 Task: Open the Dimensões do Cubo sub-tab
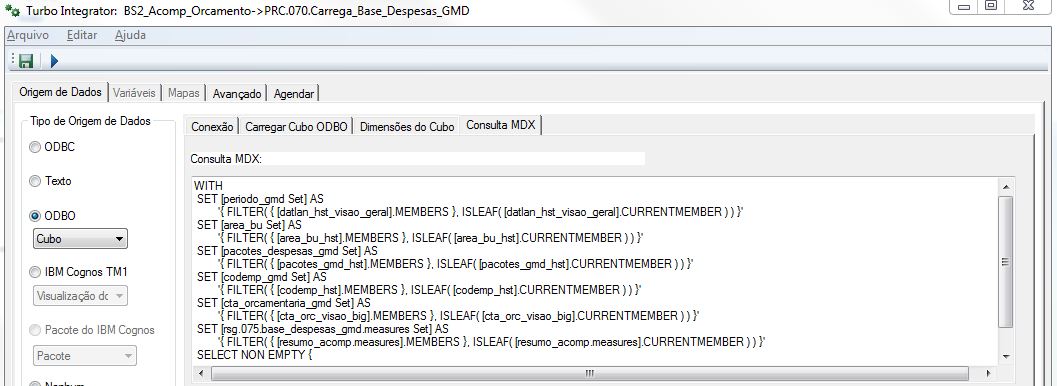pyautogui.click(x=406, y=127)
